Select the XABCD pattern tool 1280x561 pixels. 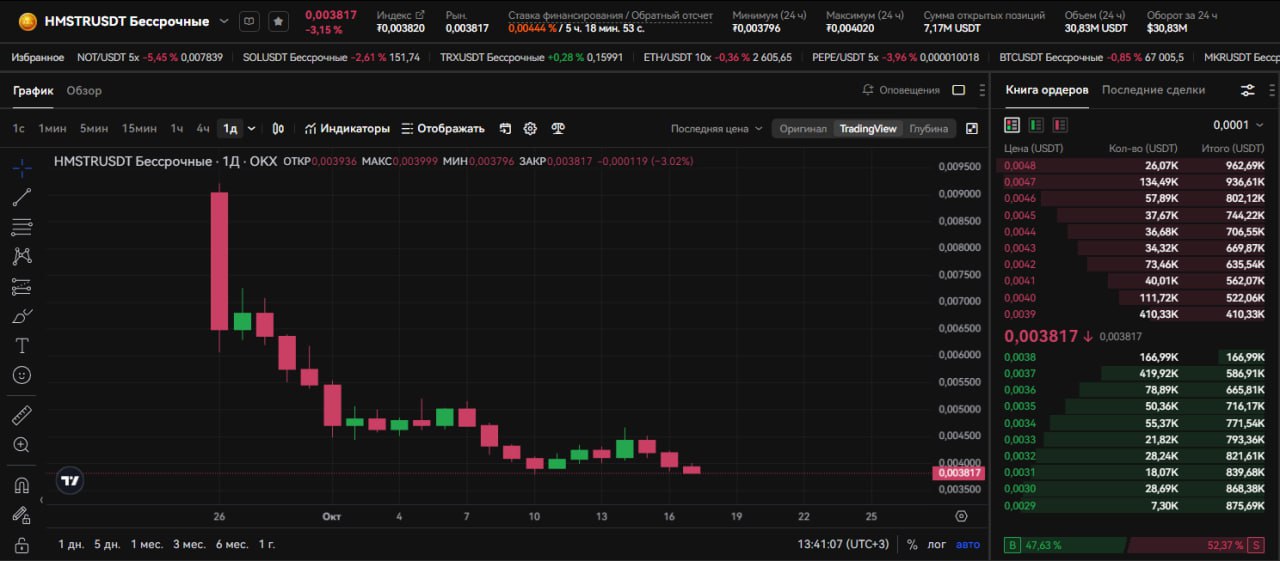click(21, 257)
